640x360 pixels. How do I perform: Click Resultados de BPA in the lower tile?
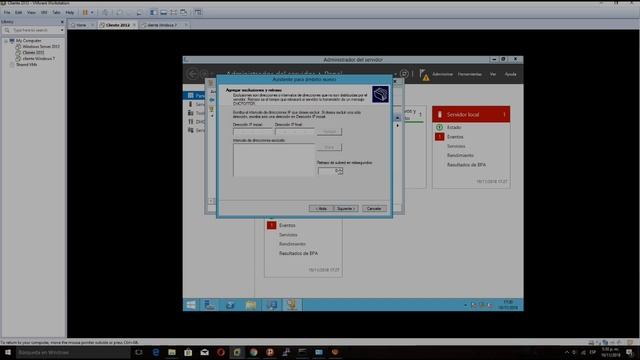pyautogui.click(x=298, y=253)
